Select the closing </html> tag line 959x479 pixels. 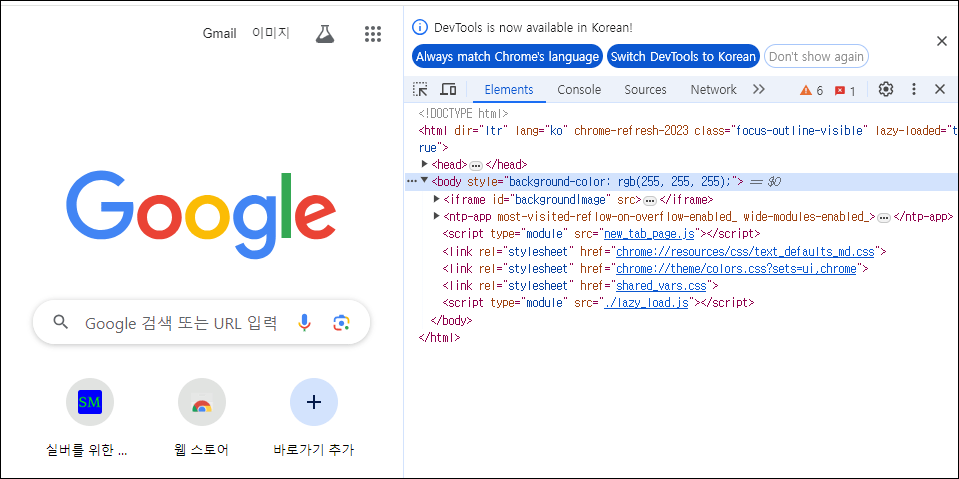[439, 337]
